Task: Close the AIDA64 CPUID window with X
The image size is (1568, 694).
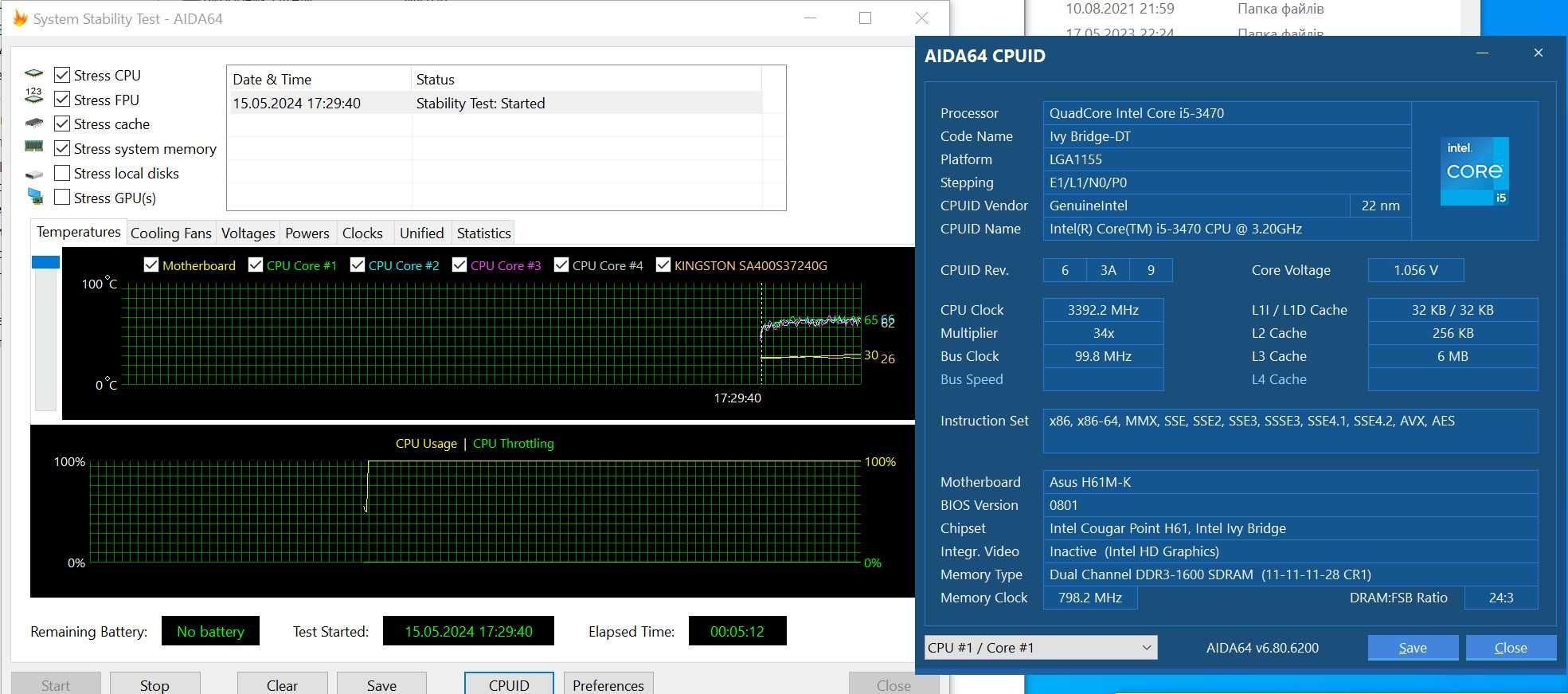Action: point(1539,53)
